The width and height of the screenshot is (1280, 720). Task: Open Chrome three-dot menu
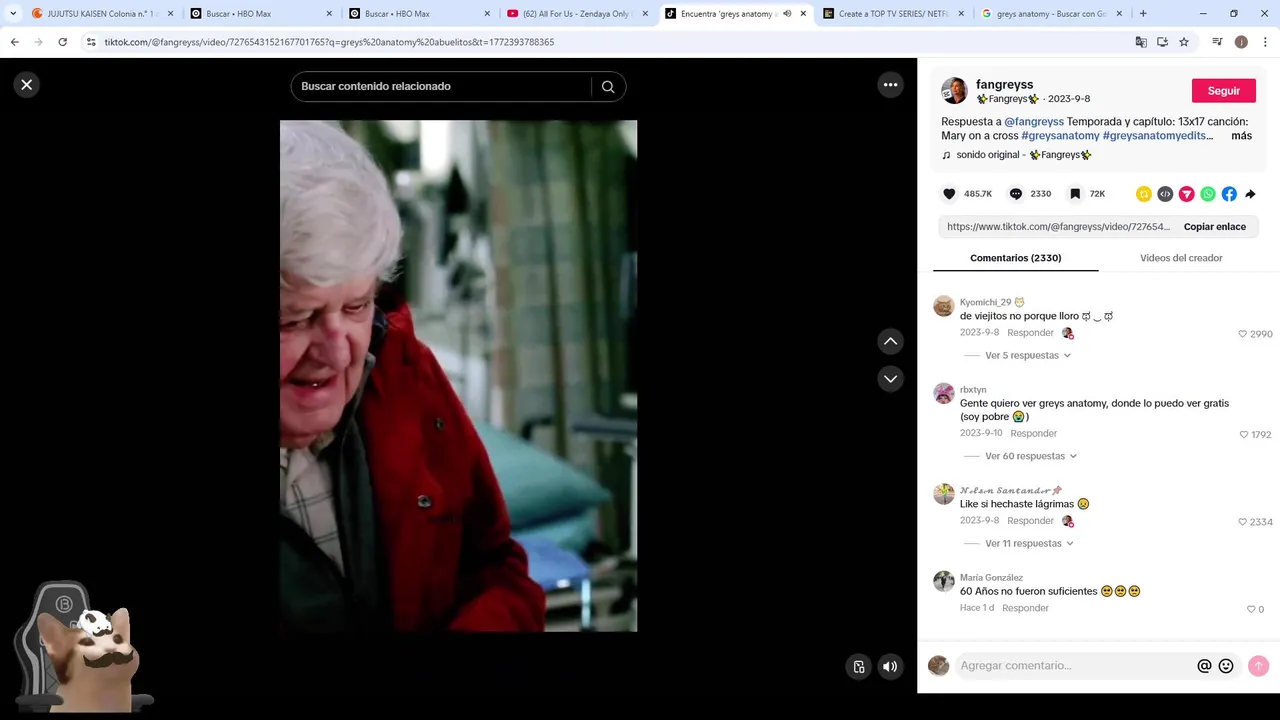point(1265,42)
